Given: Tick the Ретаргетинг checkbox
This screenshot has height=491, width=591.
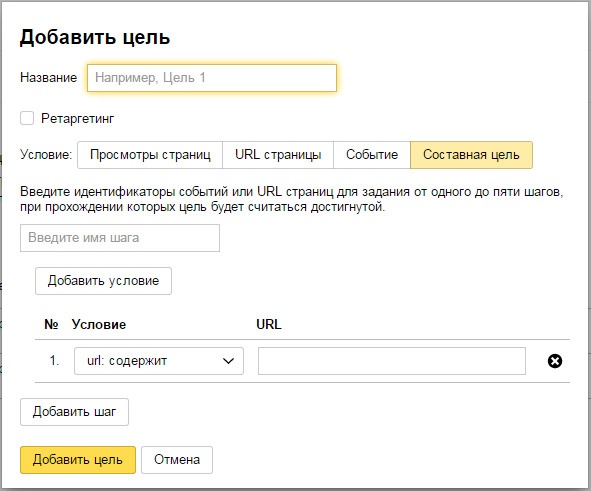Looking at the screenshot, I should pyautogui.click(x=27, y=118).
